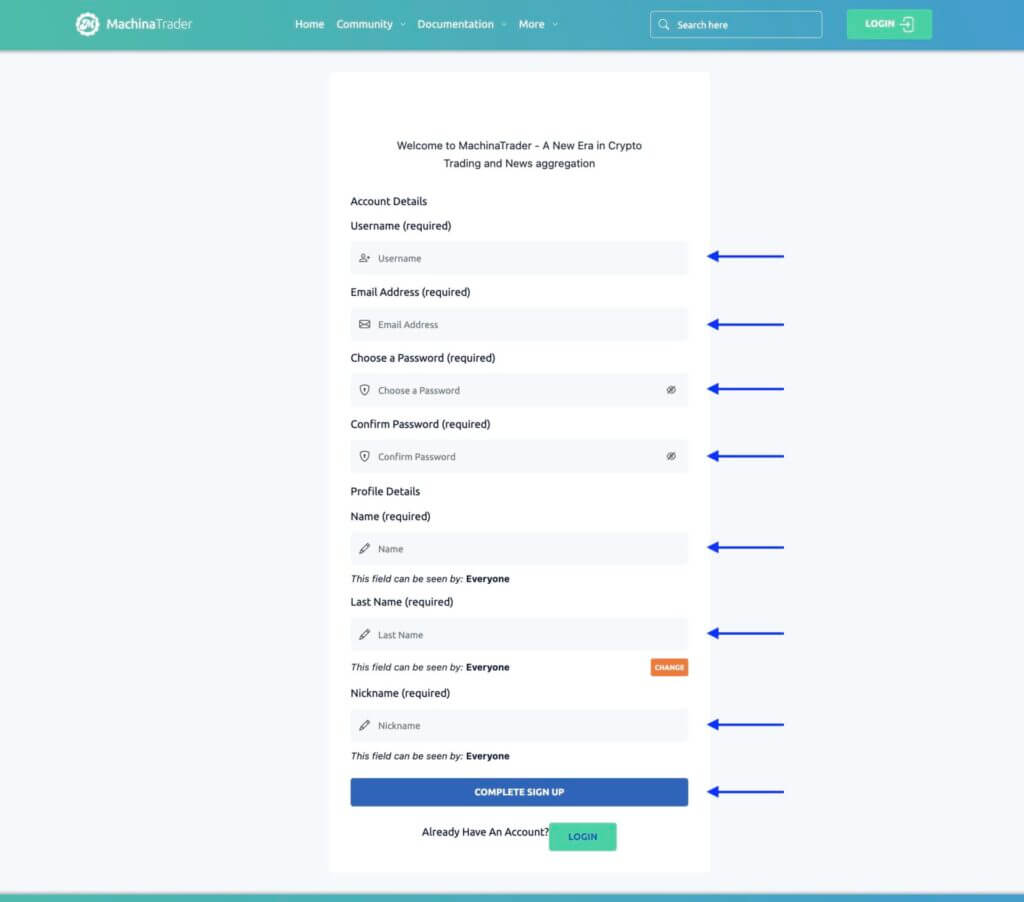Open the Documentation menu
The width and height of the screenshot is (1024, 902).
[456, 24]
